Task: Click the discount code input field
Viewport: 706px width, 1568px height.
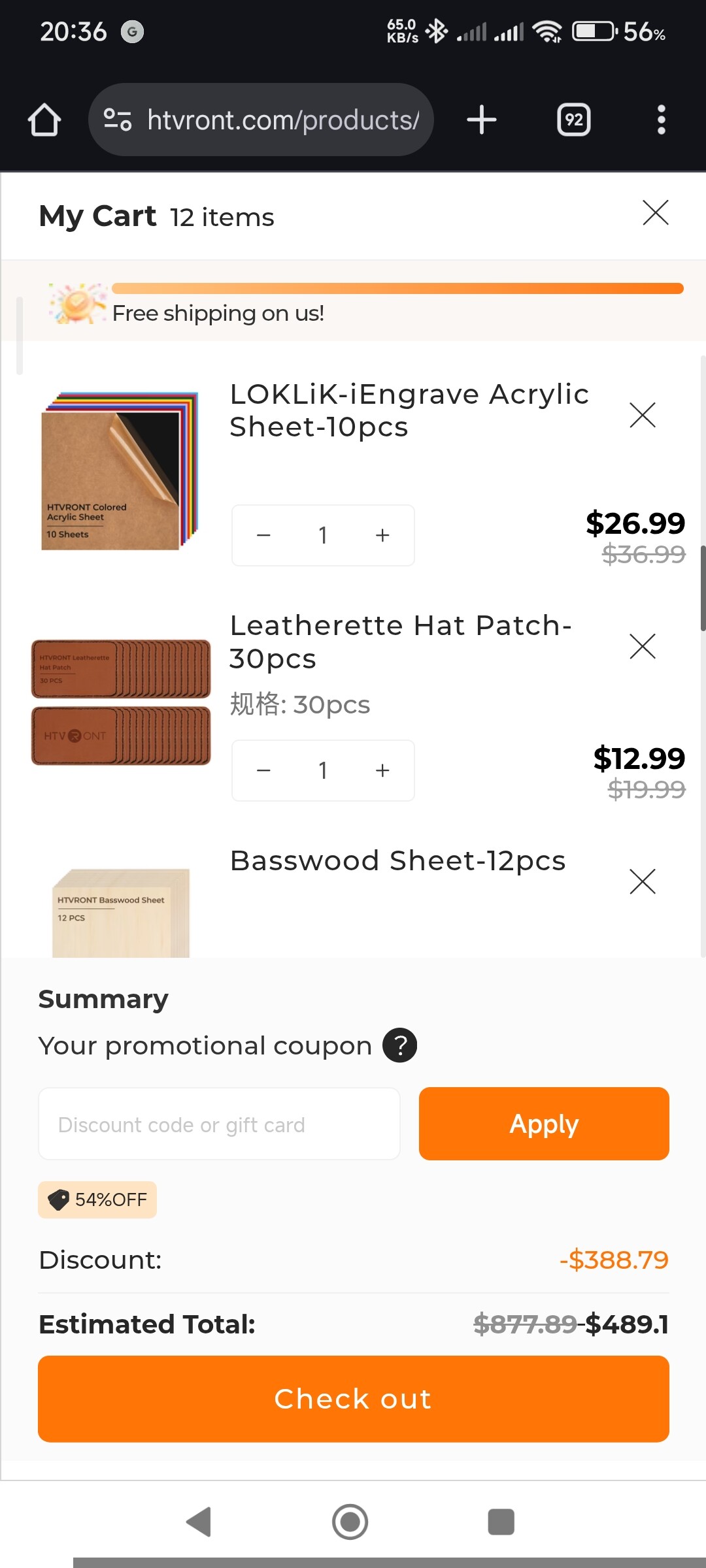Action: 219,1124
